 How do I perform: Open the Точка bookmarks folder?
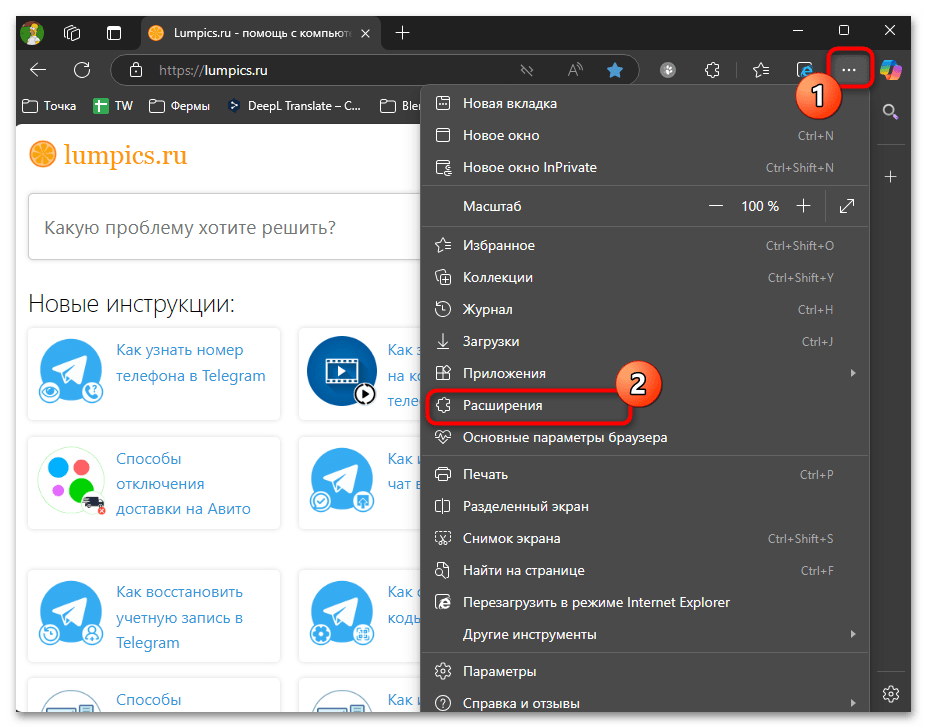pyautogui.click(x=49, y=106)
